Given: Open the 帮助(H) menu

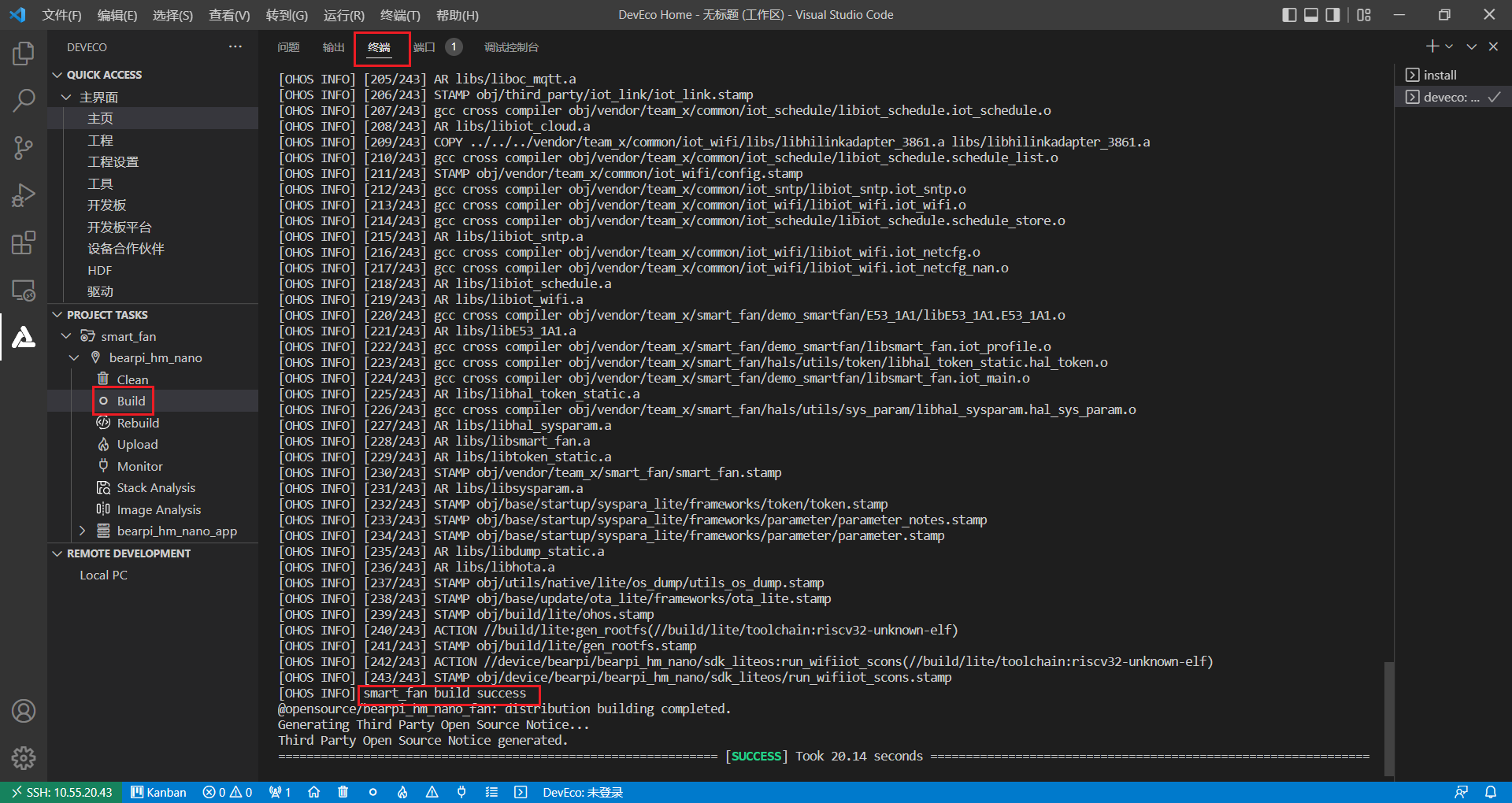Looking at the screenshot, I should 458,15.
